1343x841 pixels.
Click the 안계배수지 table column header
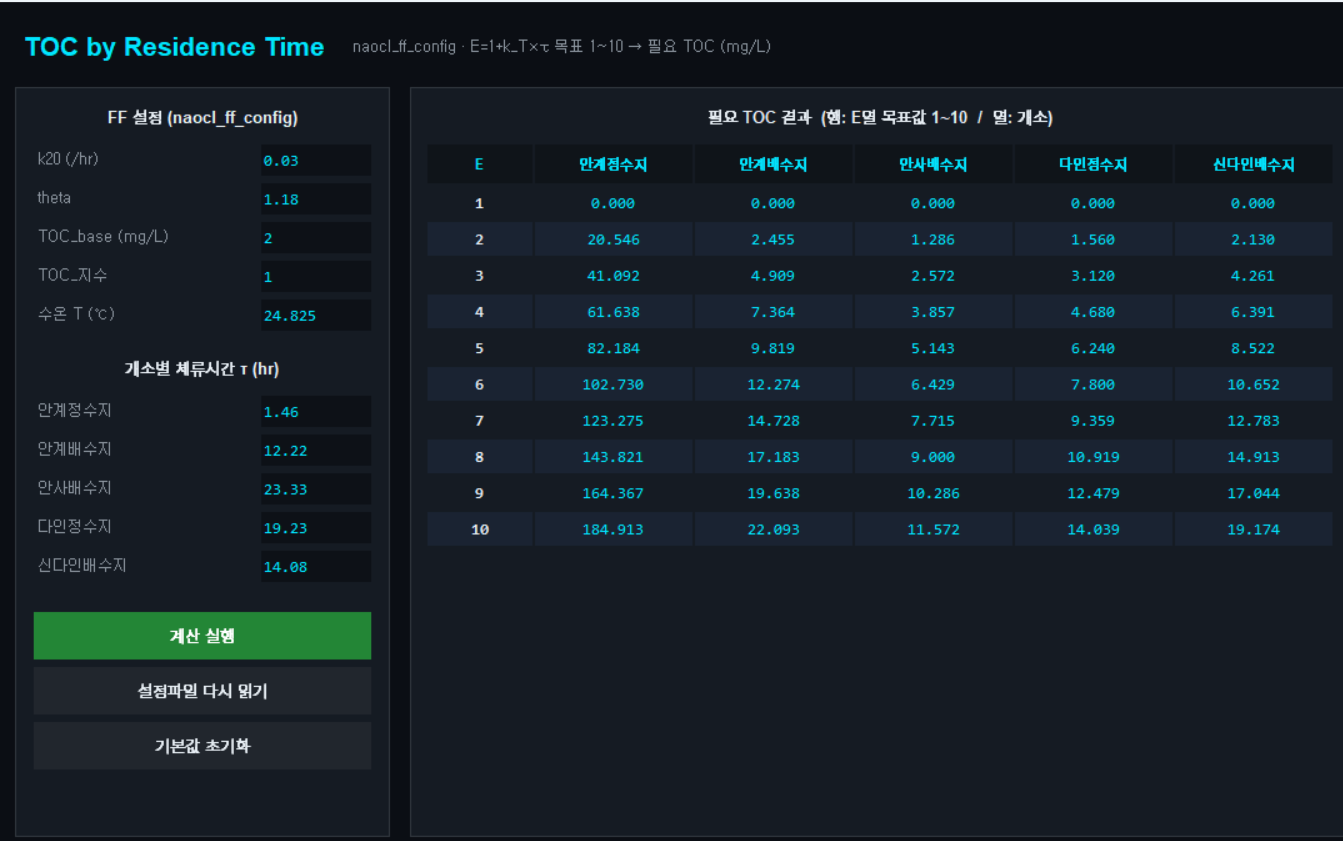[x=773, y=165]
